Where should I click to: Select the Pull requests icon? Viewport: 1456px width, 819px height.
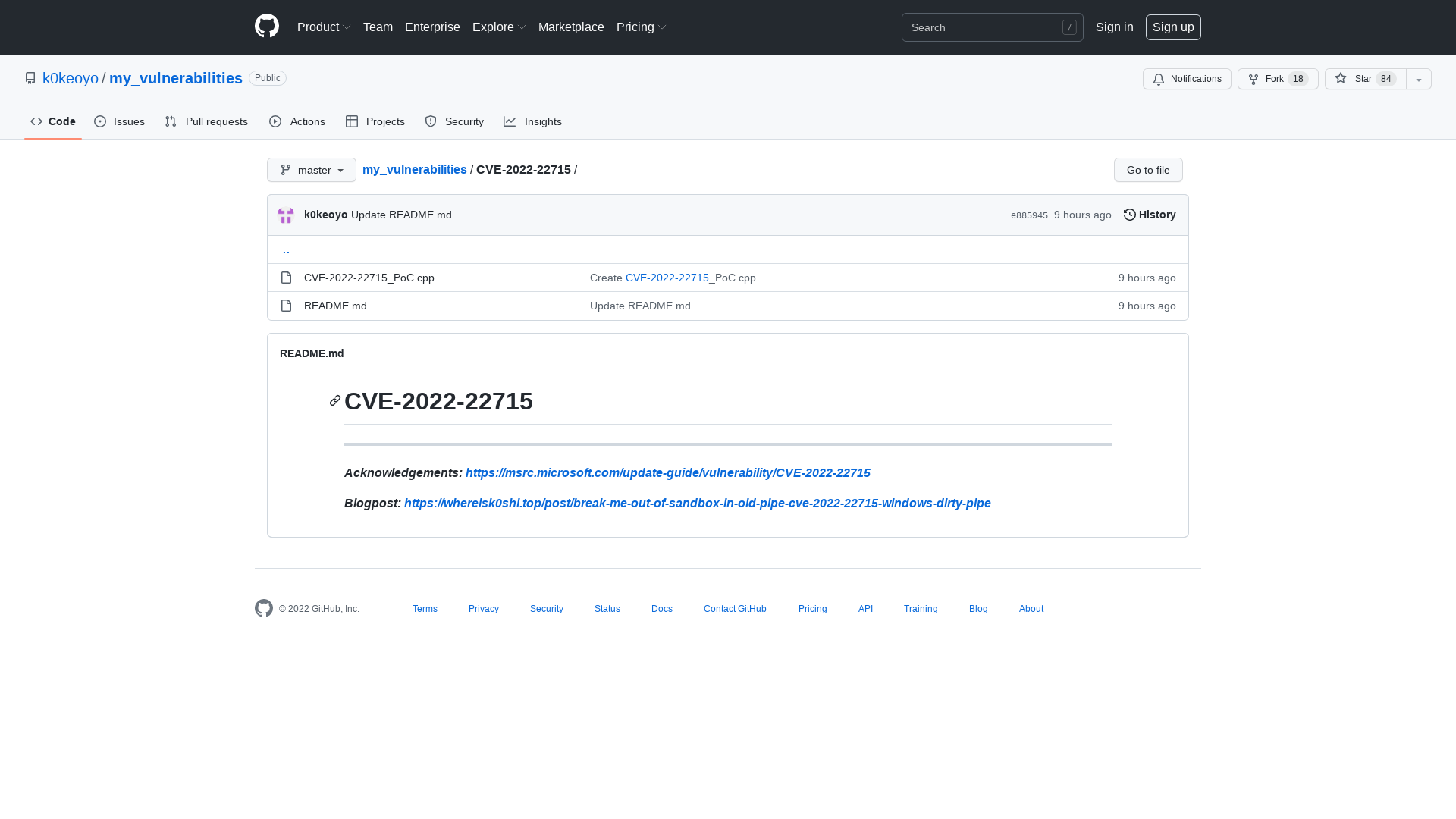(171, 121)
